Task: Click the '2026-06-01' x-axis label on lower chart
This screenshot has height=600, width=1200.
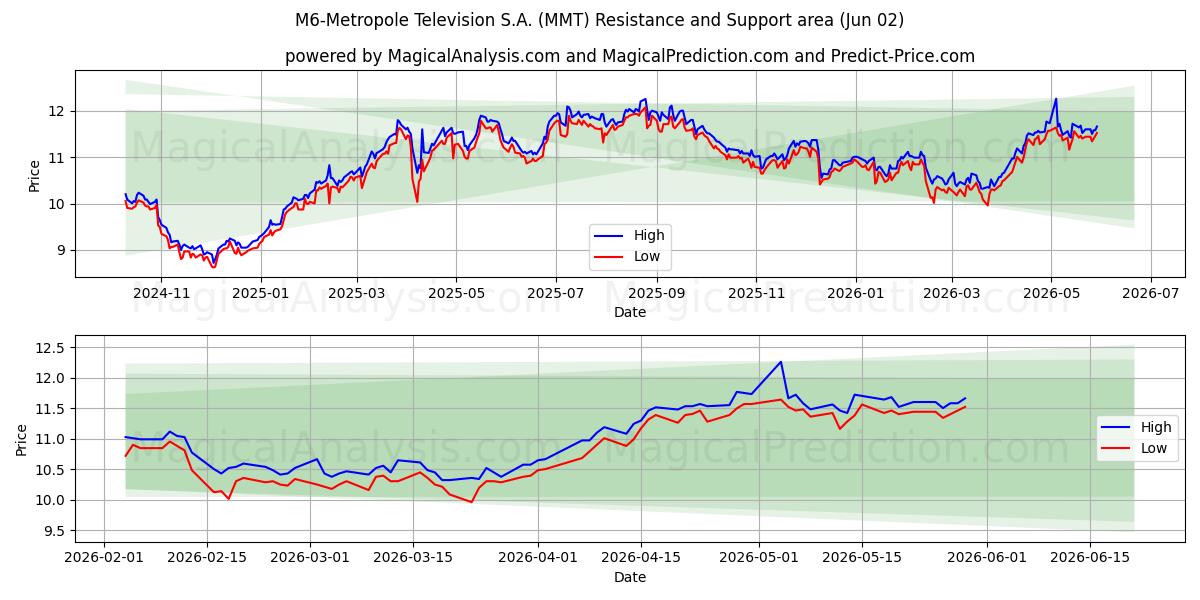Action: [x=987, y=557]
